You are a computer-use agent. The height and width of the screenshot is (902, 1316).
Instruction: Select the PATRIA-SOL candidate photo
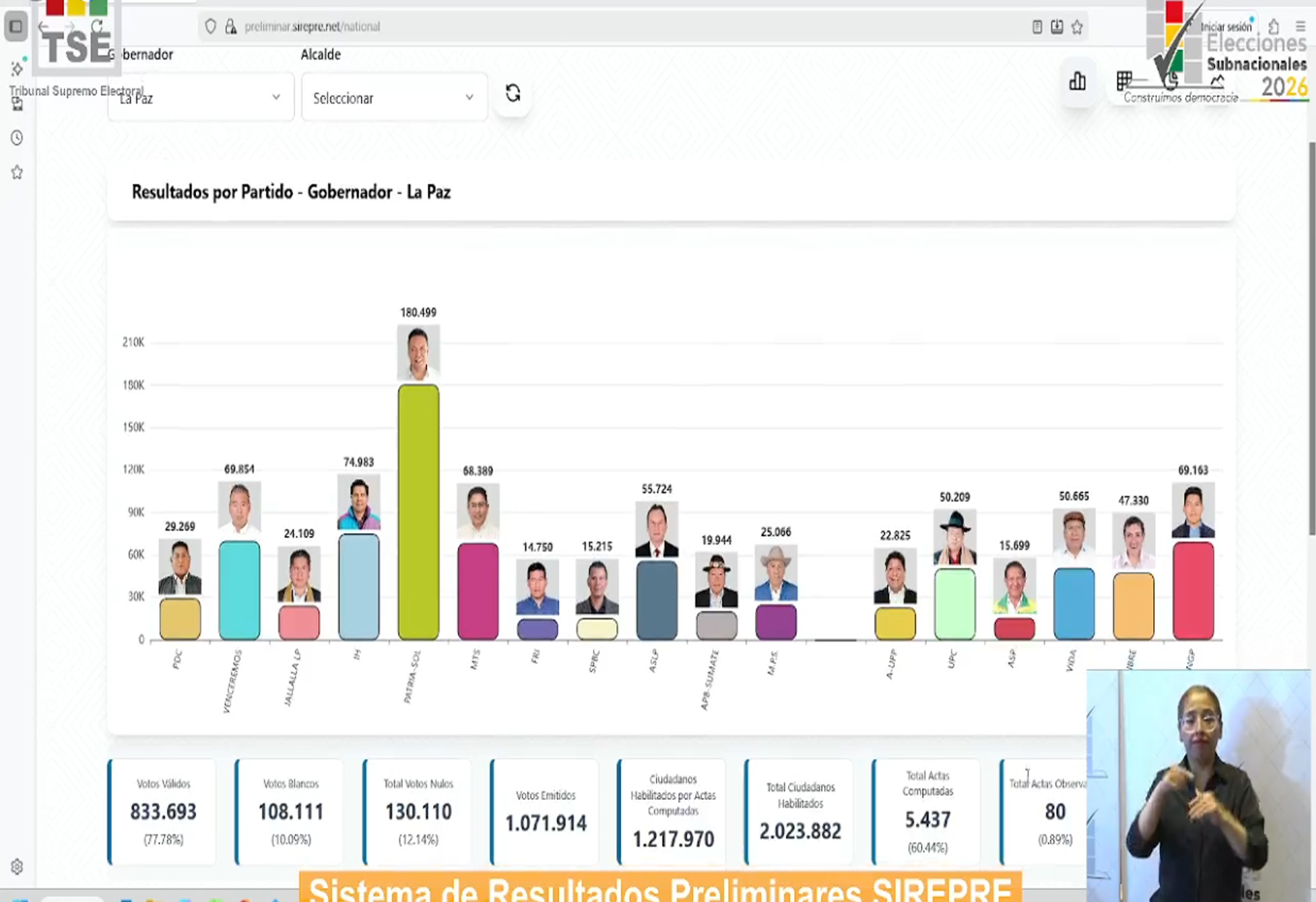click(x=418, y=353)
